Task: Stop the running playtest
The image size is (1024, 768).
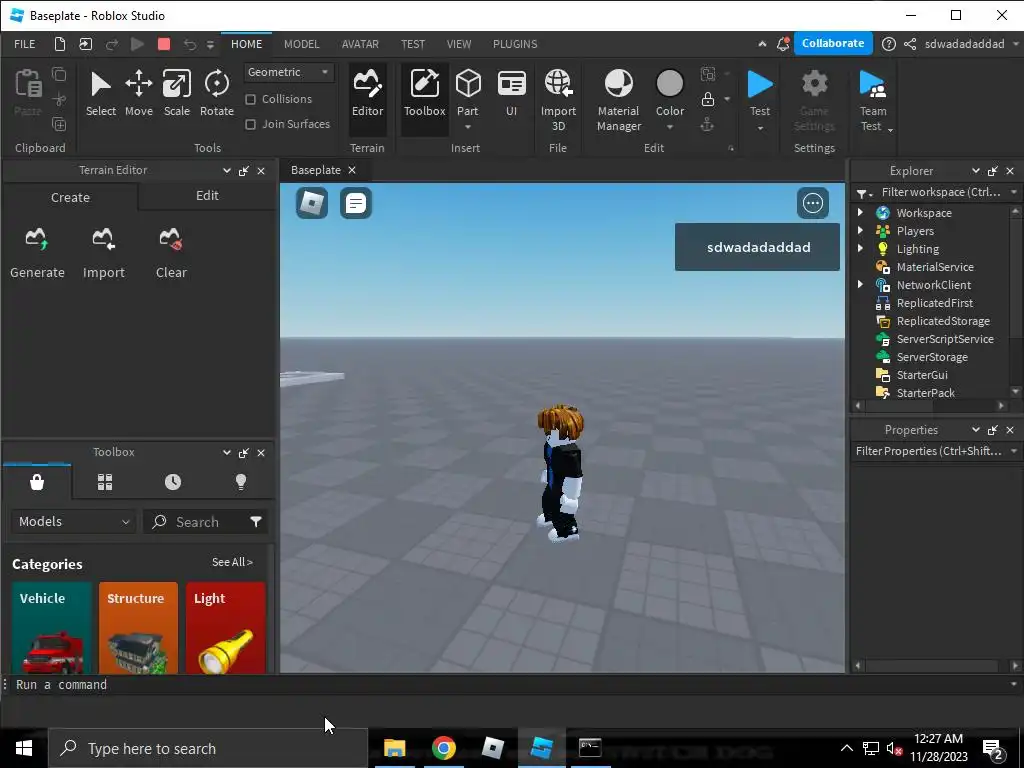Action: pyautogui.click(x=164, y=44)
